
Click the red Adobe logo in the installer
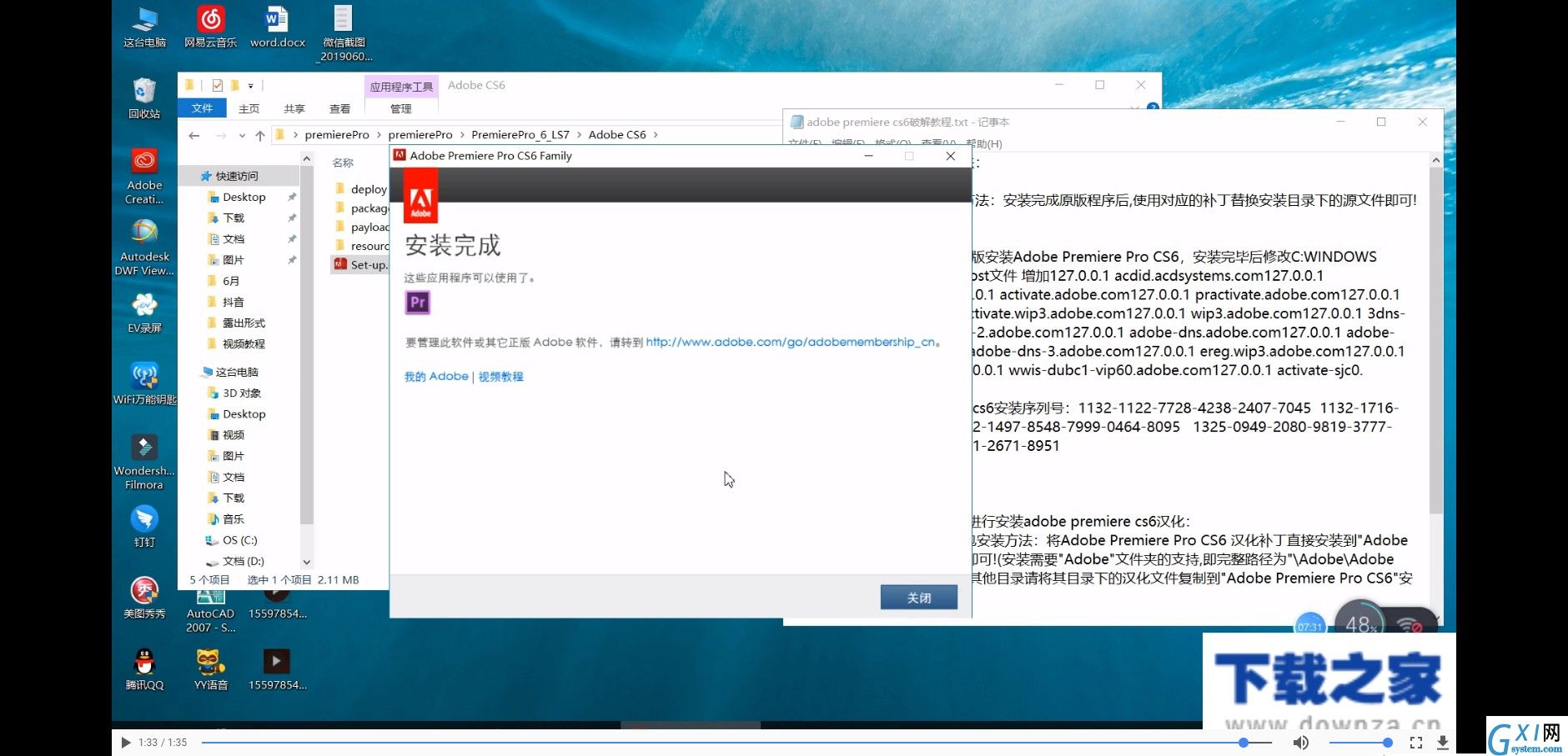[421, 198]
